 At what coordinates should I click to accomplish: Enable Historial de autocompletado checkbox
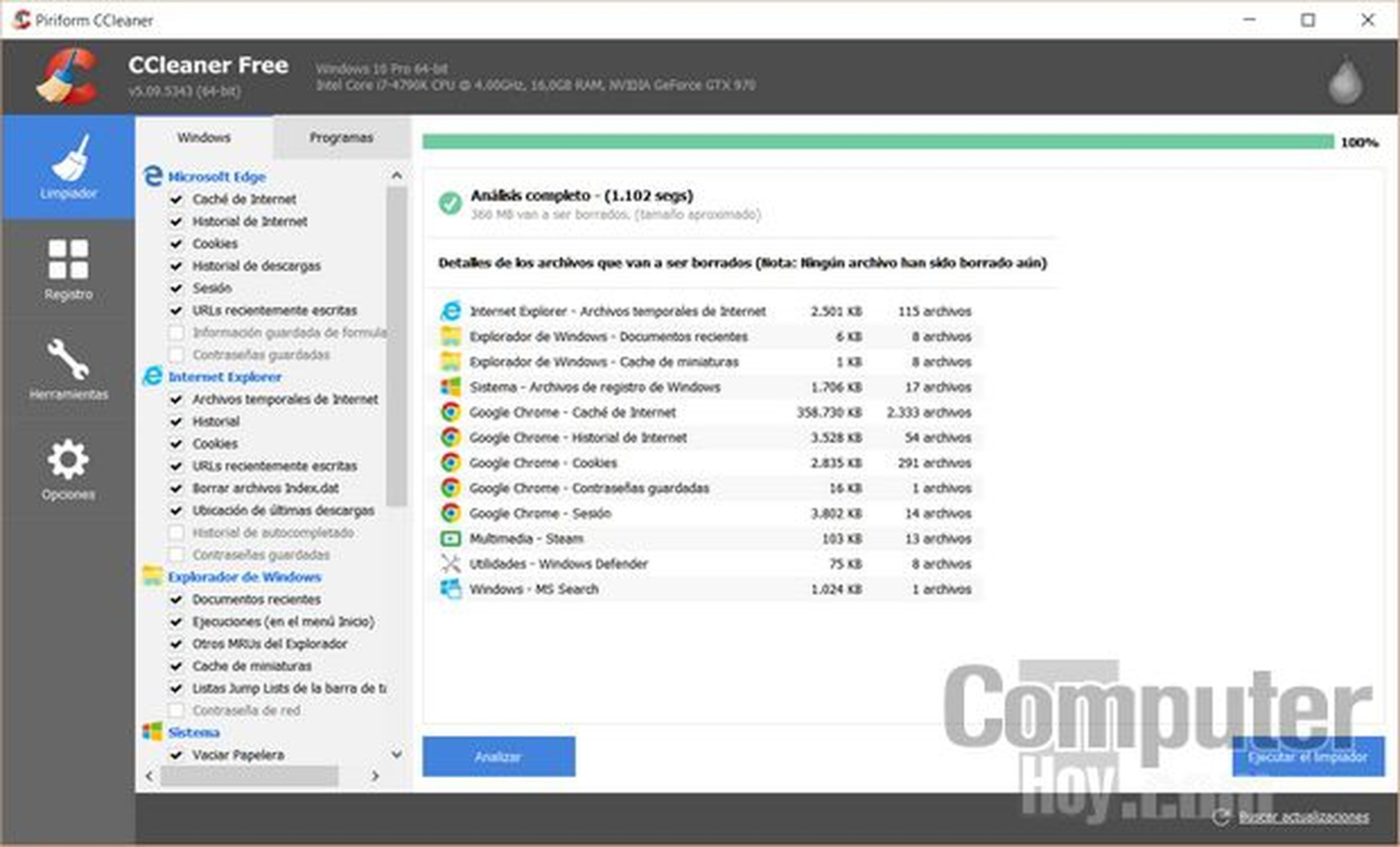click(x=176, y=532)
